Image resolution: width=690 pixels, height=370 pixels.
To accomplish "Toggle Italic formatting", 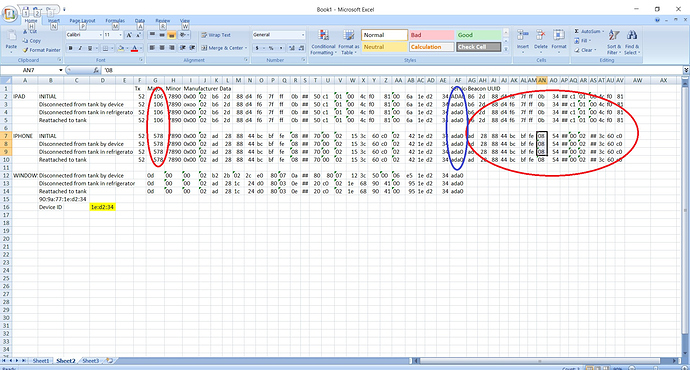I will [x=80, y=48].
